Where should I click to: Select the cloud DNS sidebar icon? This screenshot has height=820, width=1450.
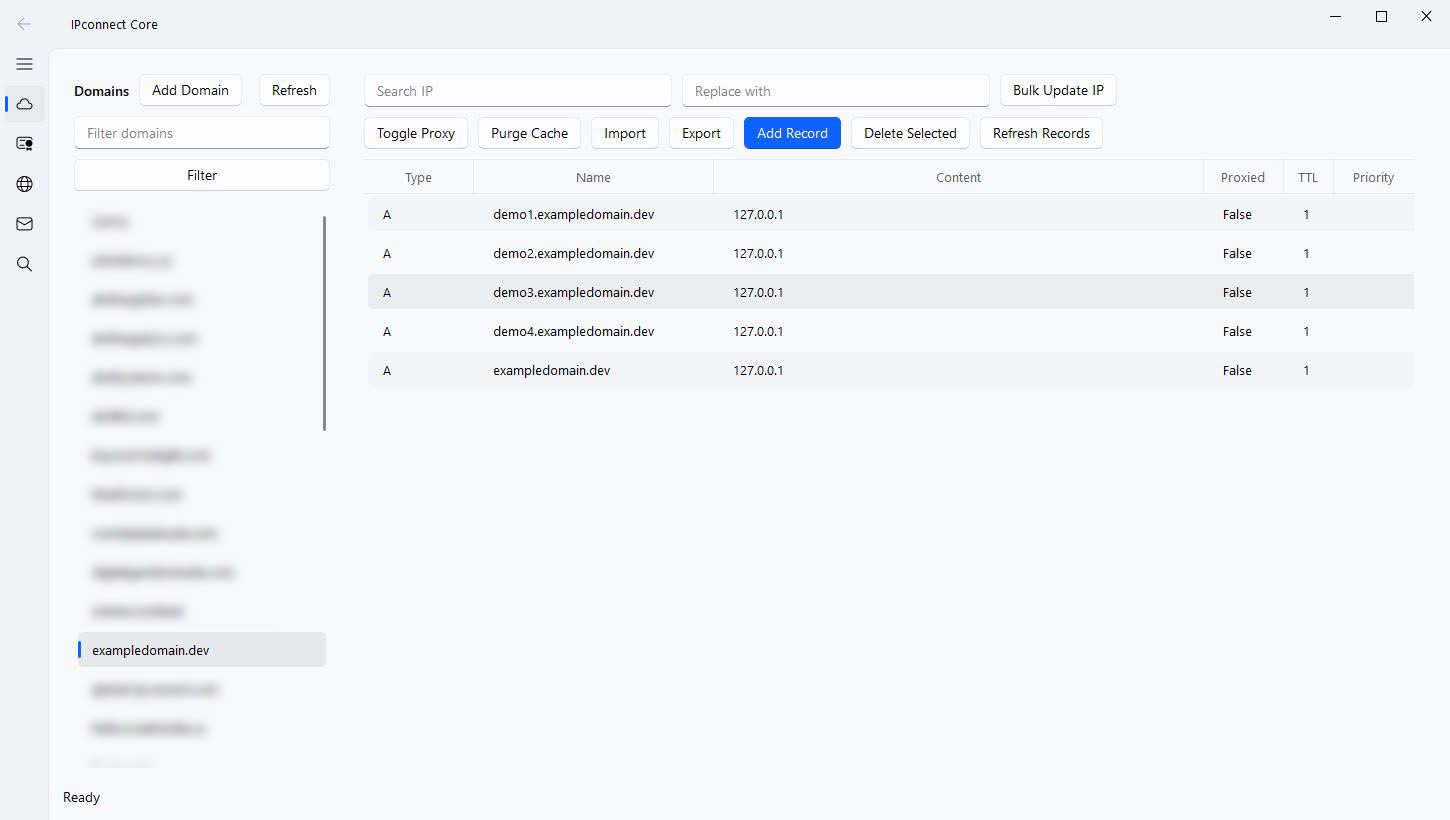click(x=24, y=103)
